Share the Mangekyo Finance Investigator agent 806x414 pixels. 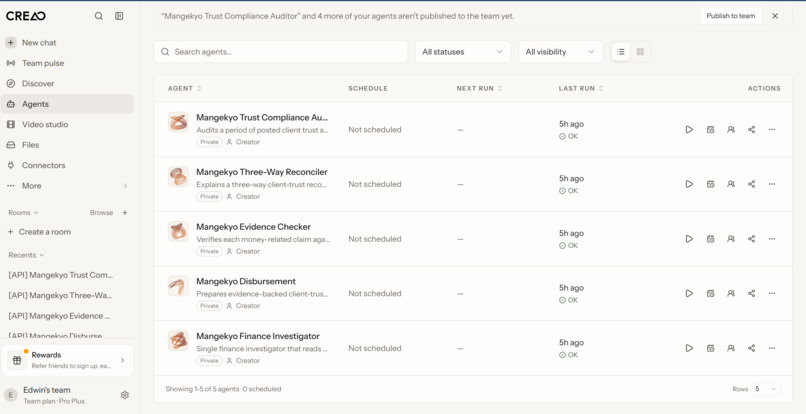(x=752, y=348)
